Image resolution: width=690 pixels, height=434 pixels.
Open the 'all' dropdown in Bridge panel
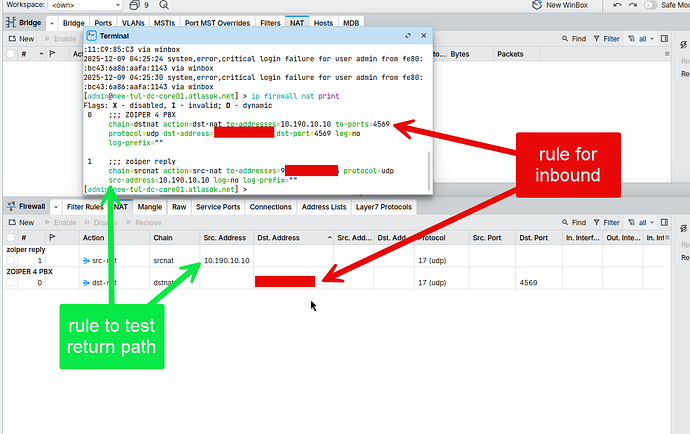(x=646, y=38)
